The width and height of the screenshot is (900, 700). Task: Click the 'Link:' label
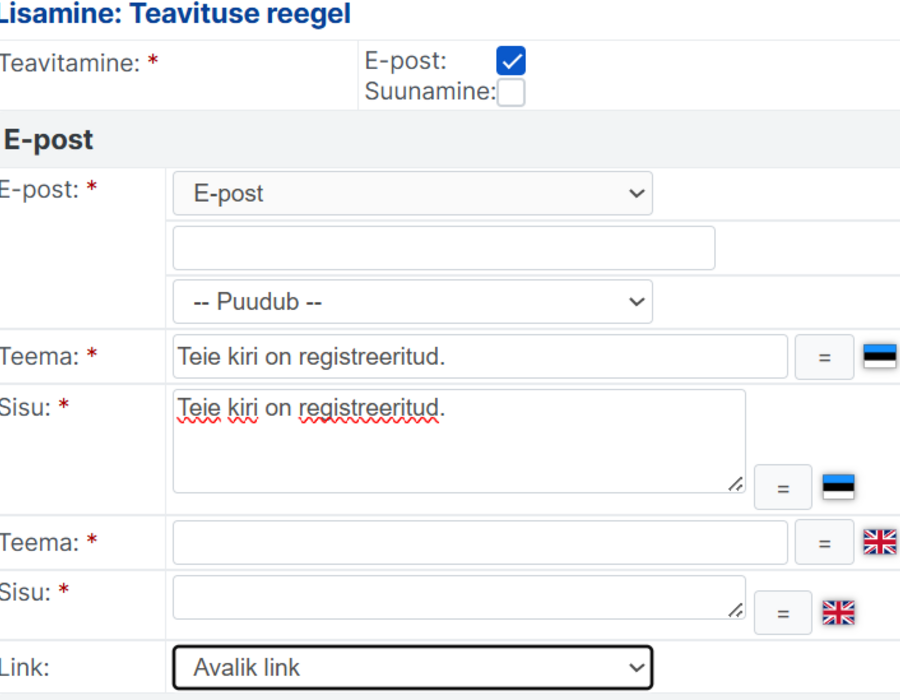tap(25, 668)
